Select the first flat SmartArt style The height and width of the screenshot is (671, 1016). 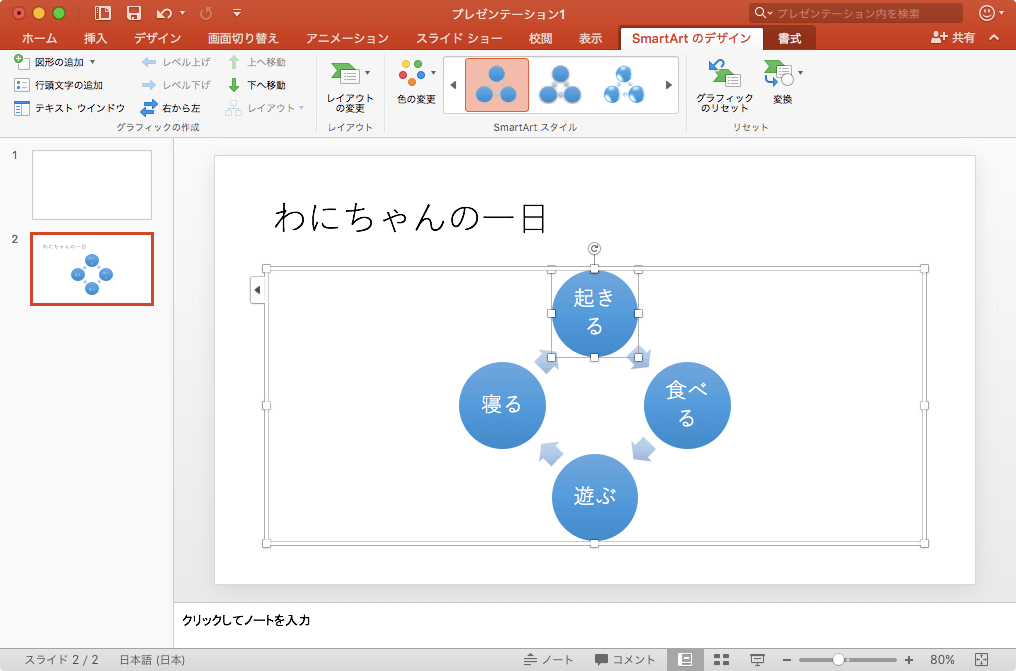pyautogui.click(x=497, y=85)
